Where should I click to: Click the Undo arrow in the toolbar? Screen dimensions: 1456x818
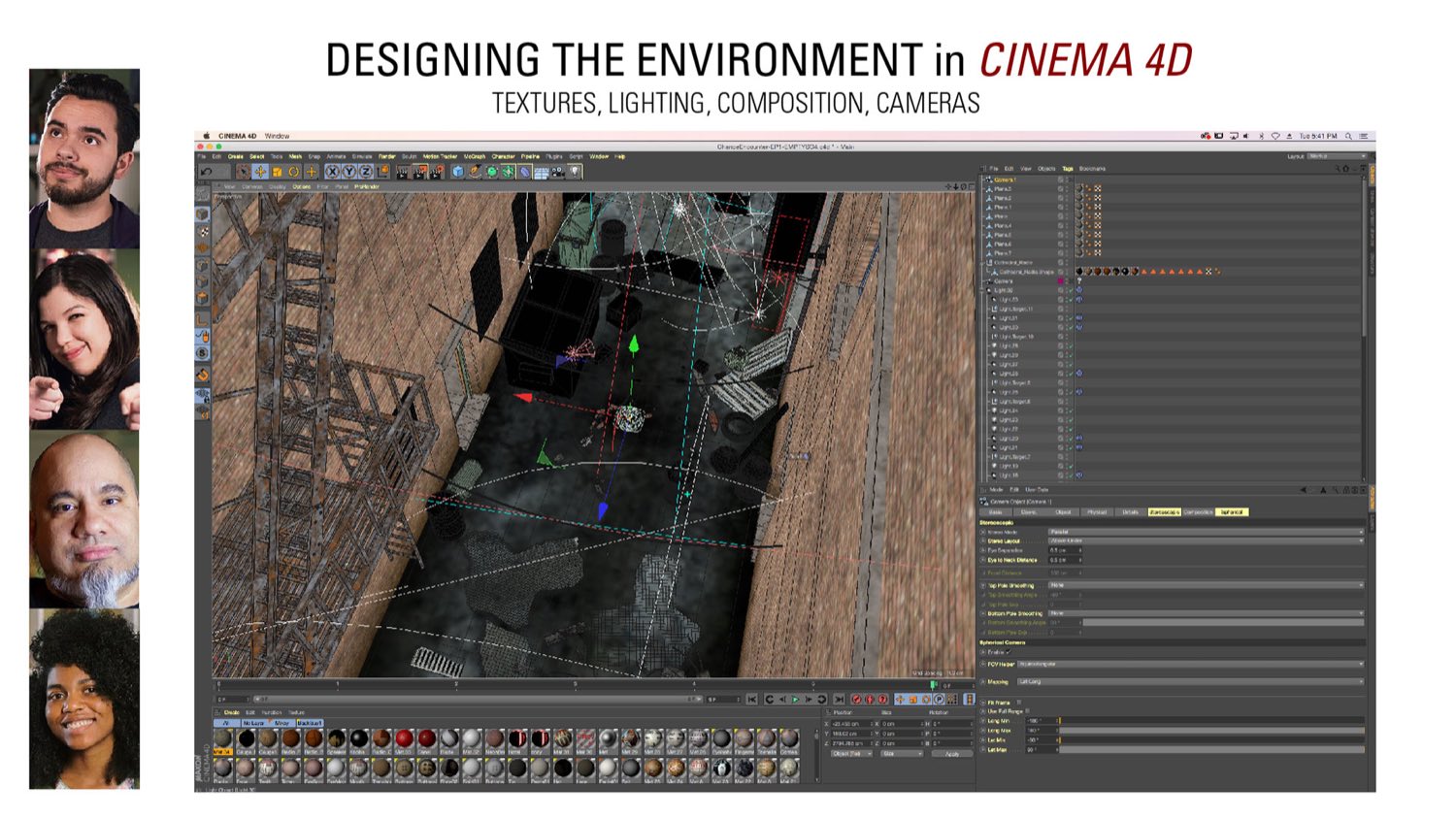pos(206,172)
